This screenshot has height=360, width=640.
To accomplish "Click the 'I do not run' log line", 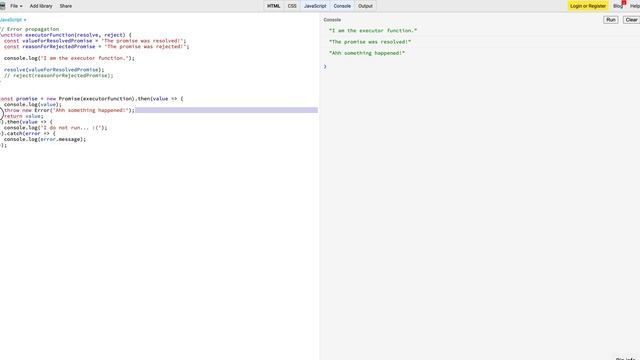I will click(56, 128).
